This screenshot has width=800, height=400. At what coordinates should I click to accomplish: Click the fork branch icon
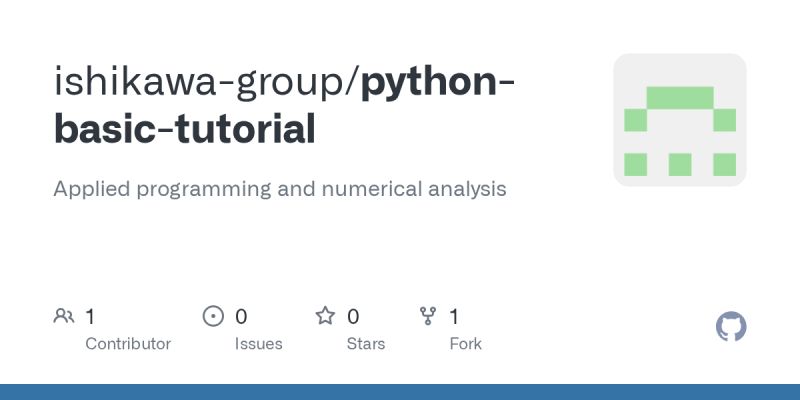tap(428, 317)
